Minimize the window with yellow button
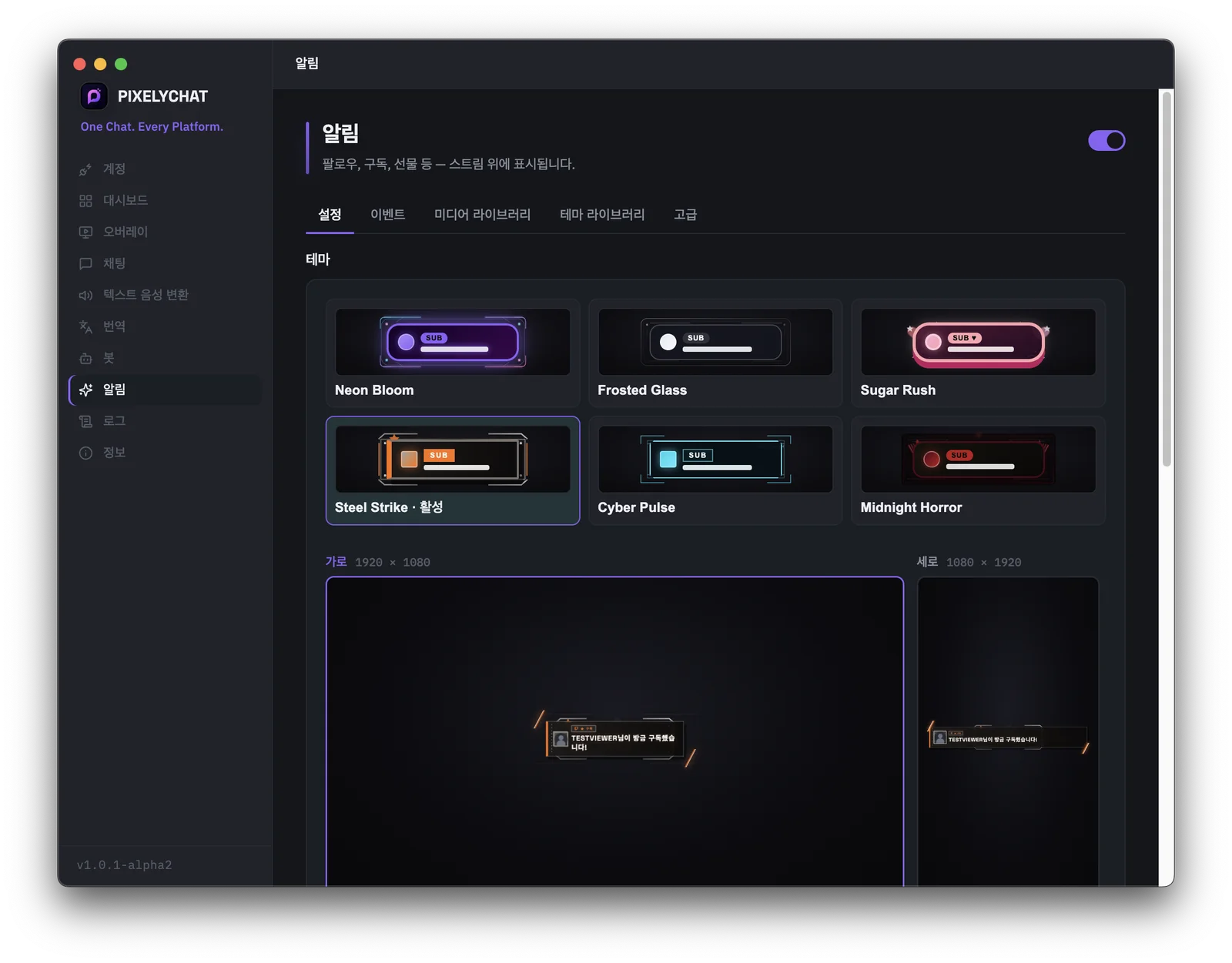The width and height of the screenshot is (1232, 963). pos(100,64)
